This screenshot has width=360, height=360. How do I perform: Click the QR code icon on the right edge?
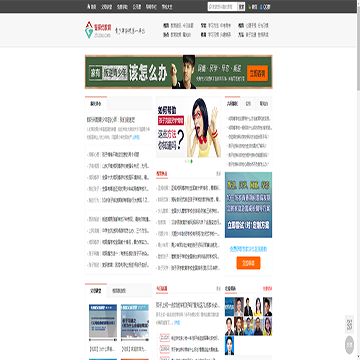349,324
